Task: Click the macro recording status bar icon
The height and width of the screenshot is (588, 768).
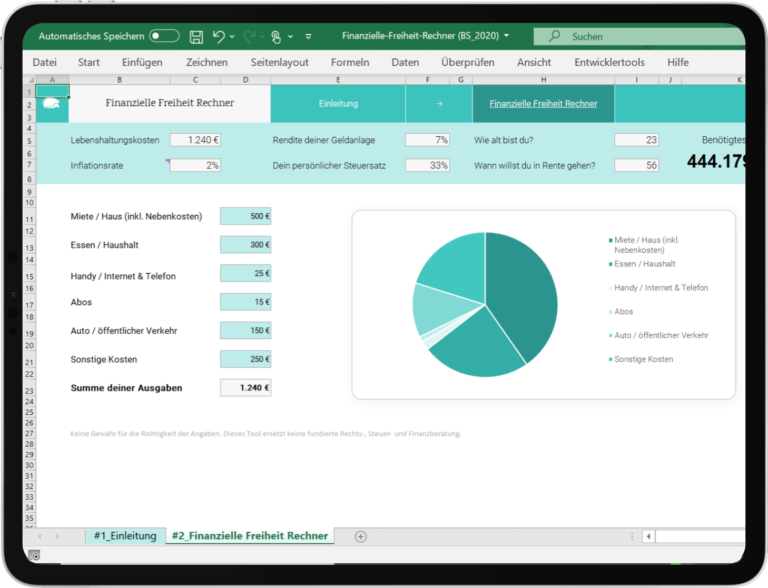Action: coord(34,555)
